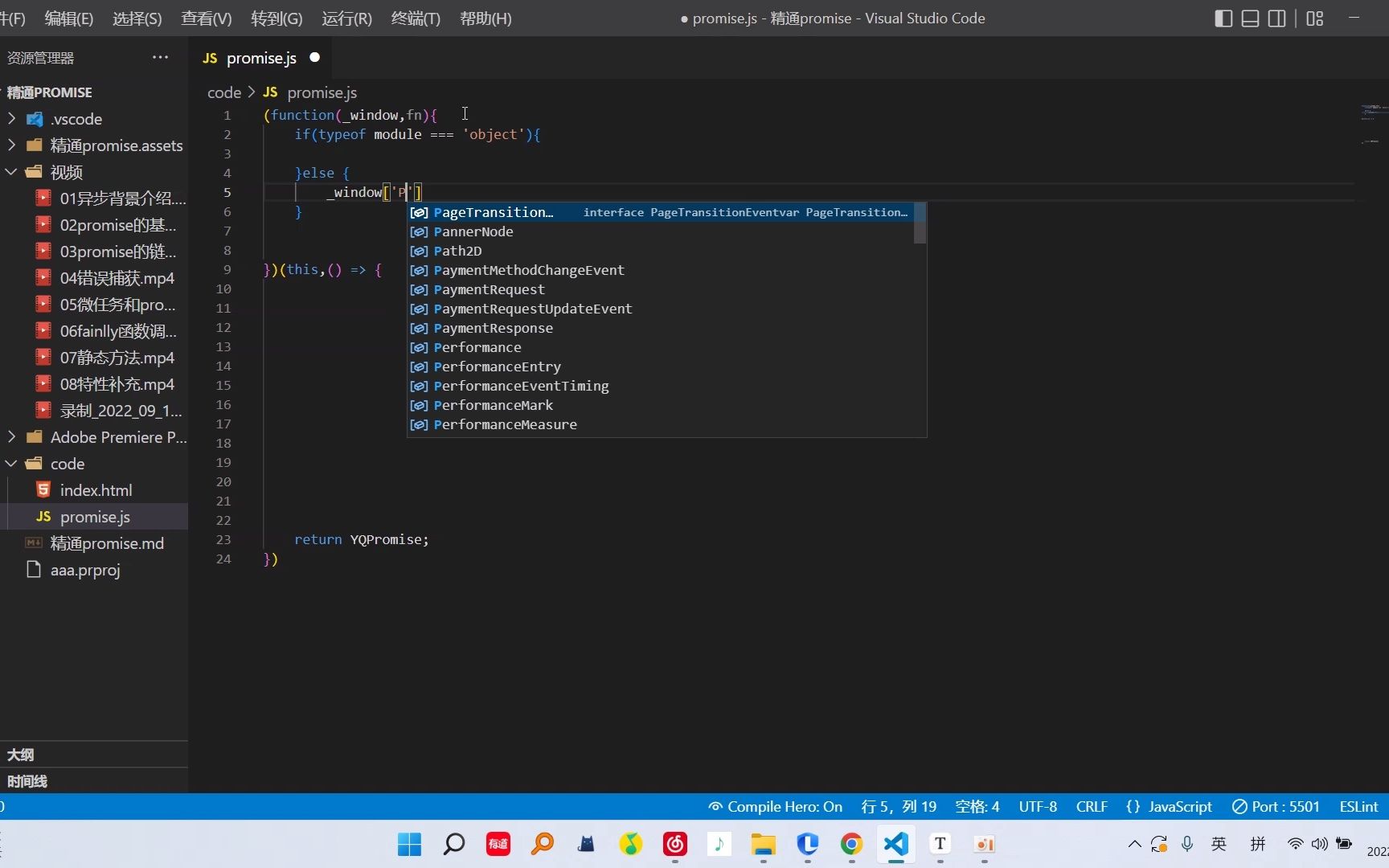Choose PaymentRequest suggestion
Screen dimensions: 1389x868
661,289
